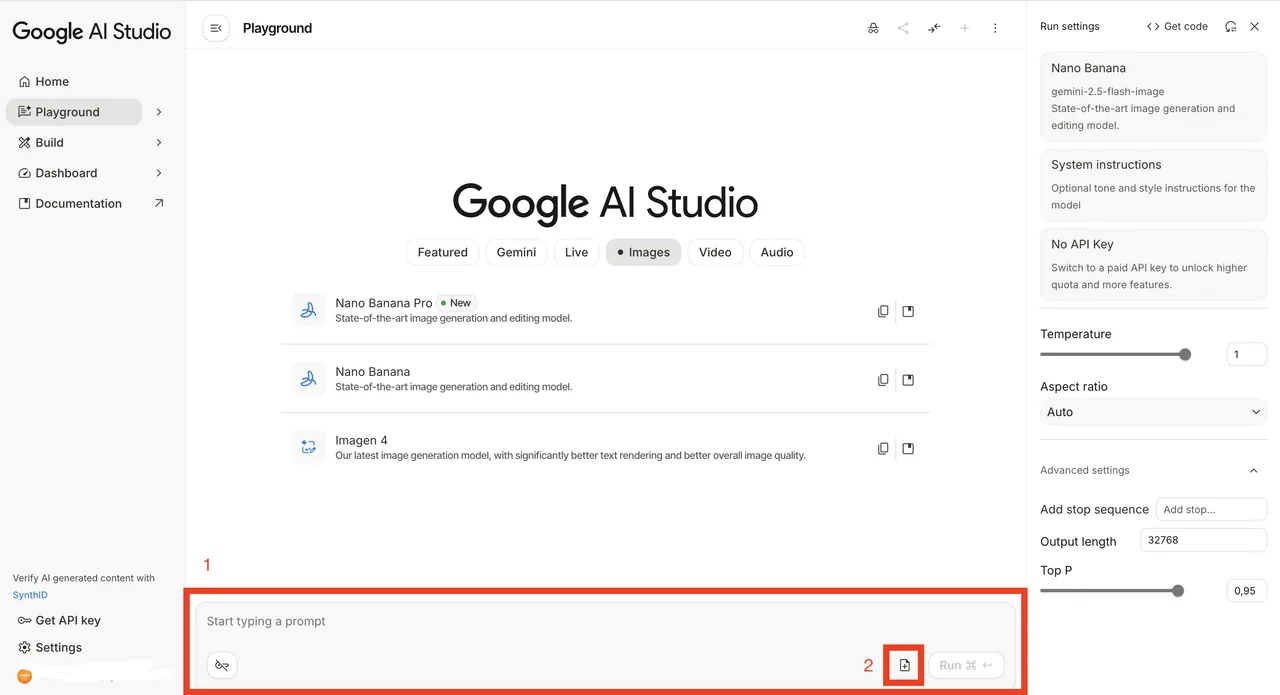Open Nano Banana model selector card

pyautogui.click(x=1153, y=96)
